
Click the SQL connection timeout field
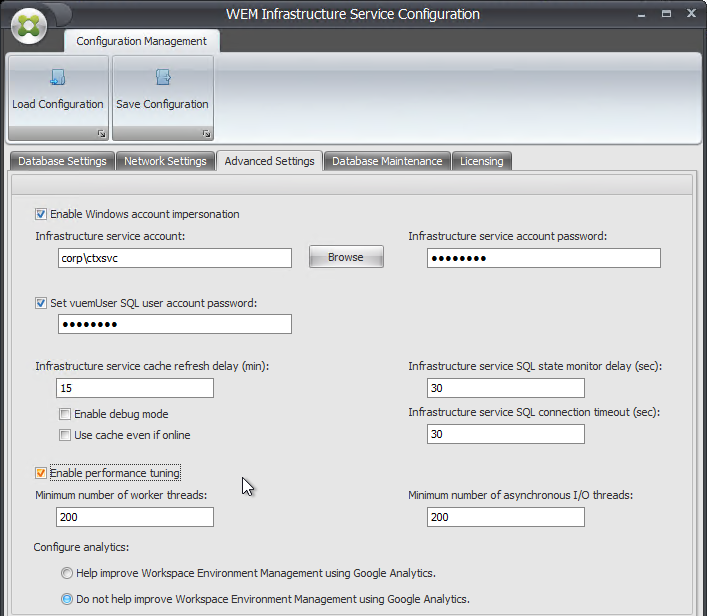coord(506,434)
